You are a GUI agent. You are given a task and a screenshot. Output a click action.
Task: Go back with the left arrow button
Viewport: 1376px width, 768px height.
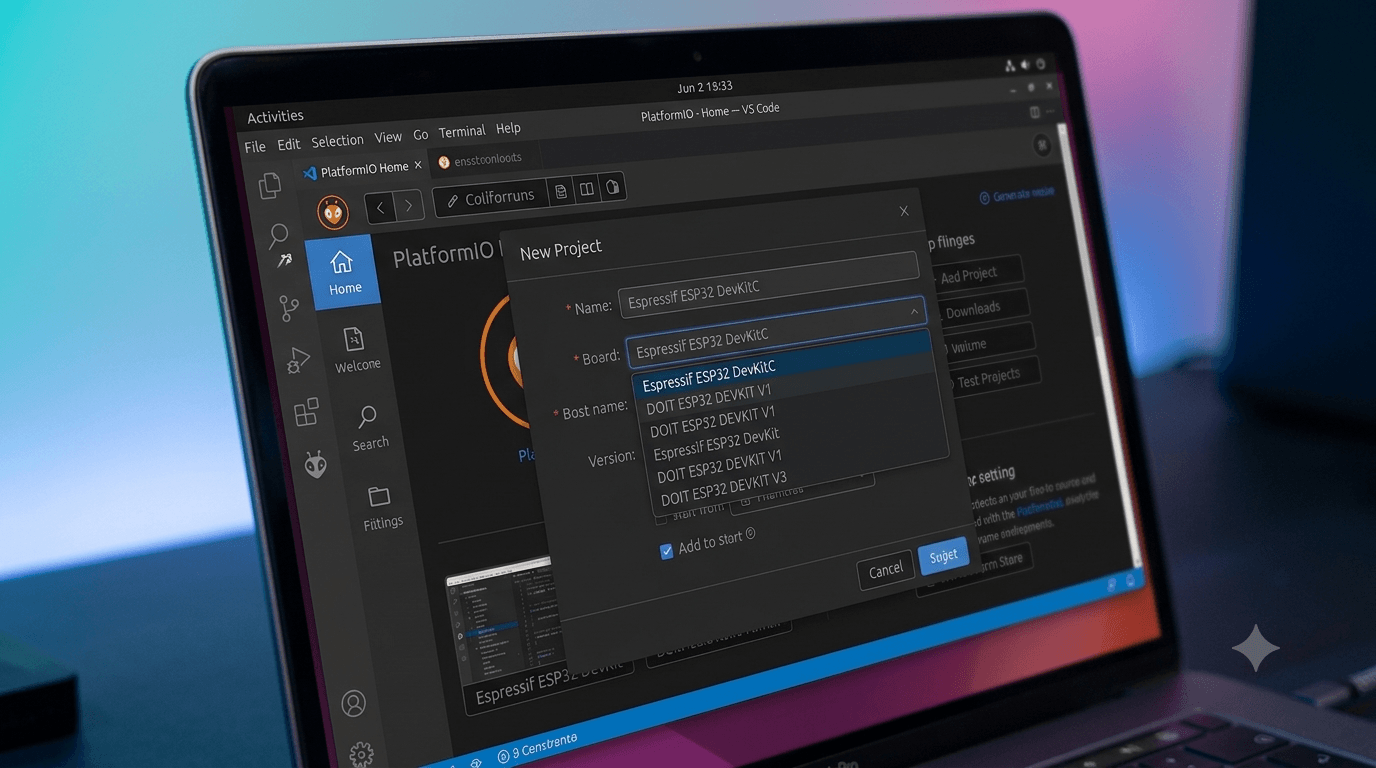coord(380,207)
